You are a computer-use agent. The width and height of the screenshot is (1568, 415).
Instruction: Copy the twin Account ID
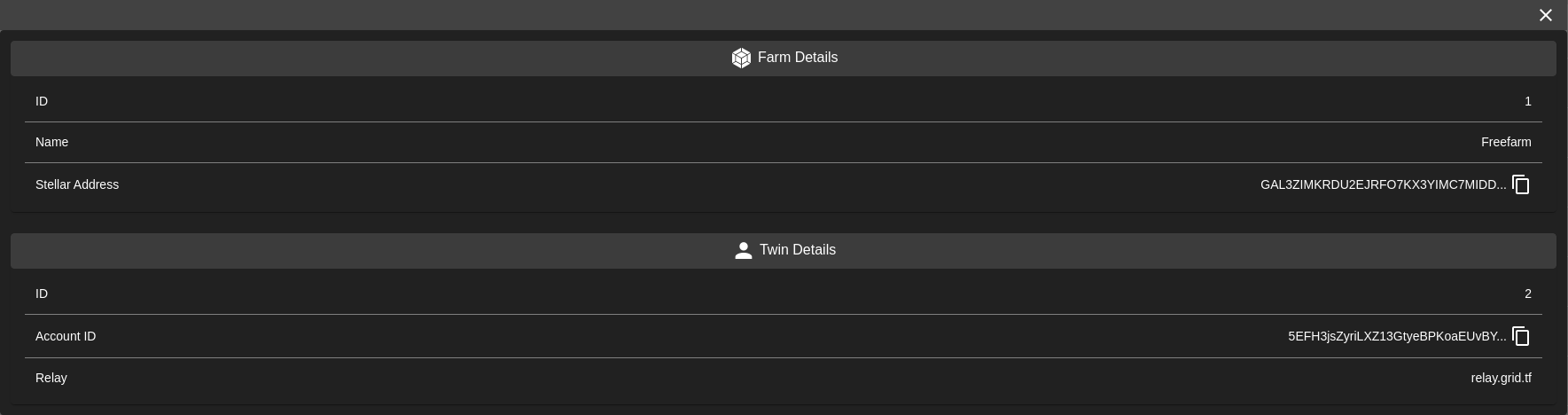(1521, 336)
